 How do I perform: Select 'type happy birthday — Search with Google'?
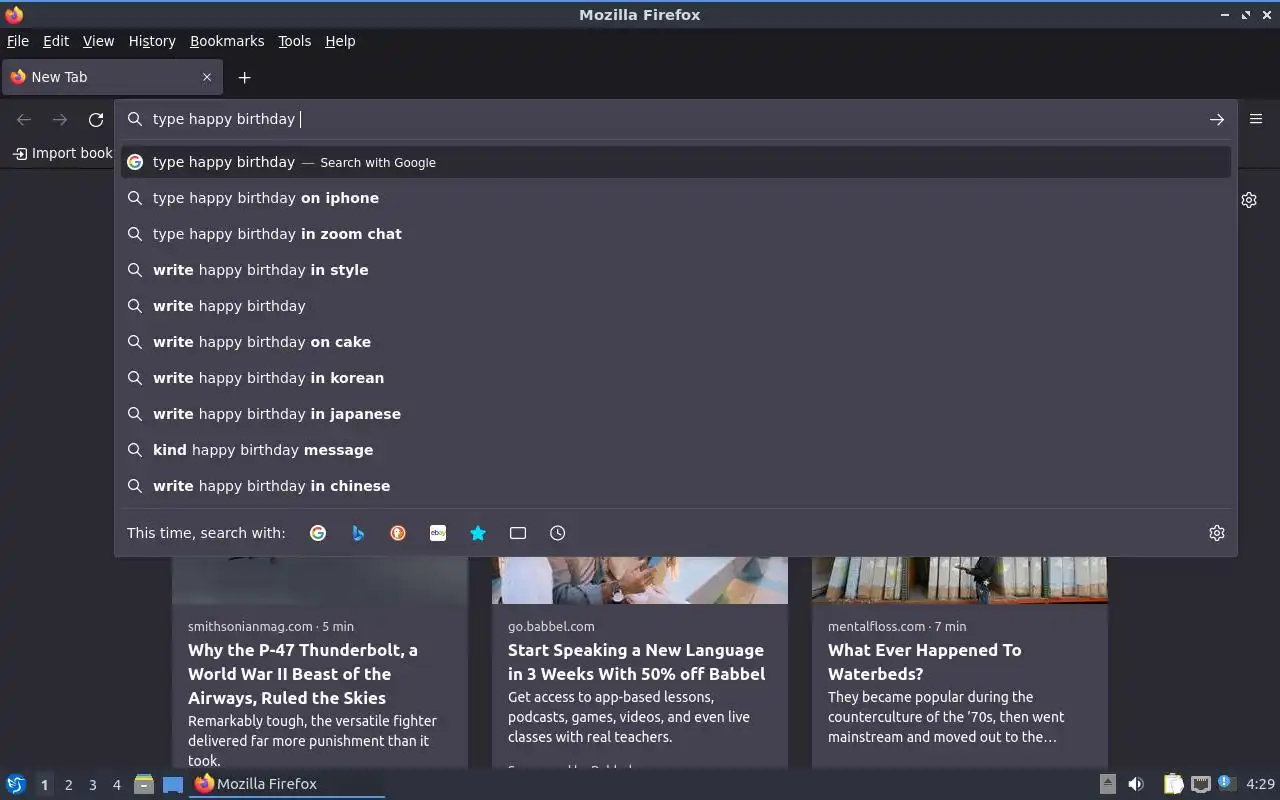(x=676, y=162)
